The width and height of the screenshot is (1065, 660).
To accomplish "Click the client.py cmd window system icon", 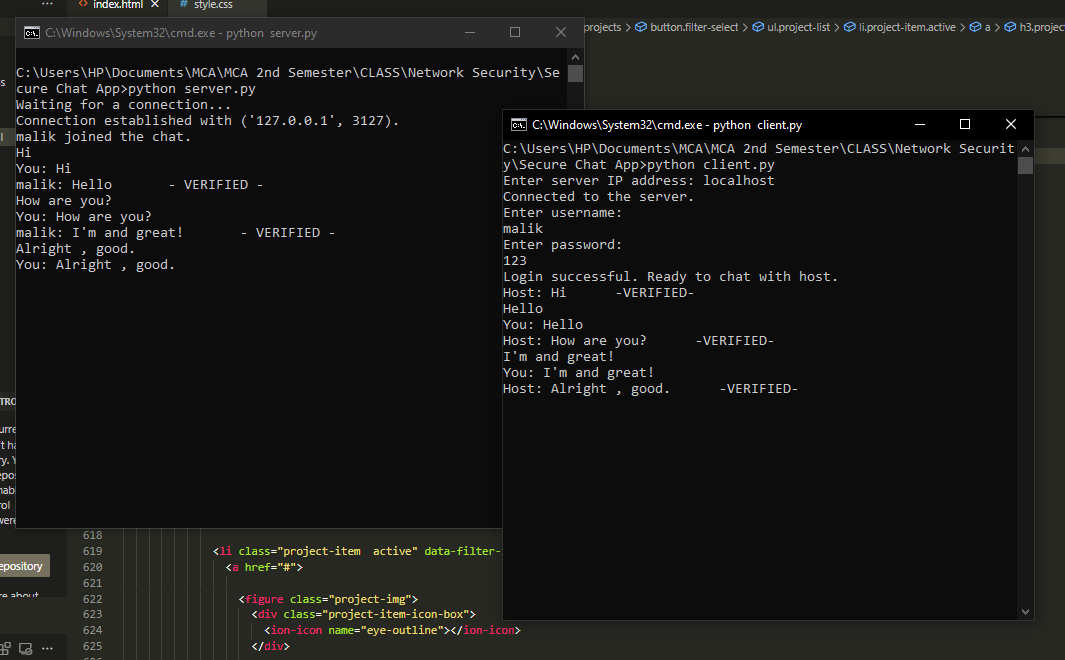I will (x=519, y=125).
